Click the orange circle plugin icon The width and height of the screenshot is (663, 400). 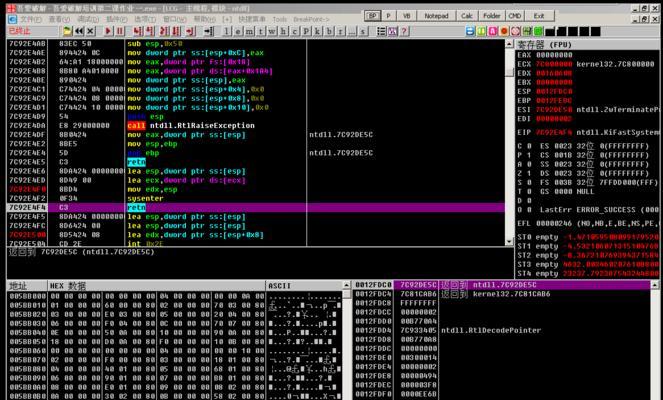[504, 31]
